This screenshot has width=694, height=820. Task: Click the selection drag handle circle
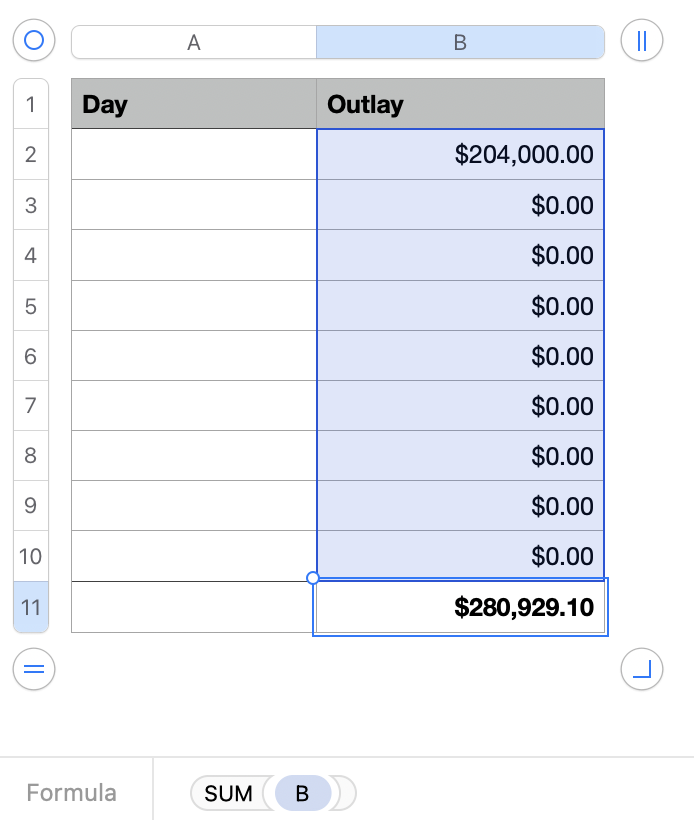pyautogui.click(x=313, y=578)
